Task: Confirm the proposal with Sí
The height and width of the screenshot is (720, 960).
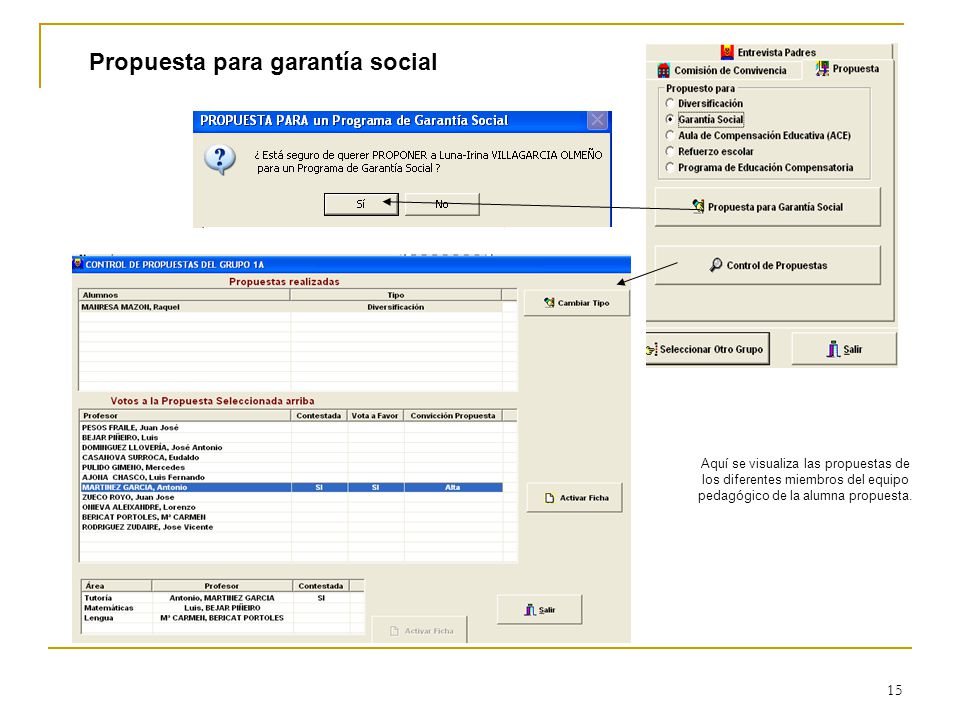Action: pos(361,204)
